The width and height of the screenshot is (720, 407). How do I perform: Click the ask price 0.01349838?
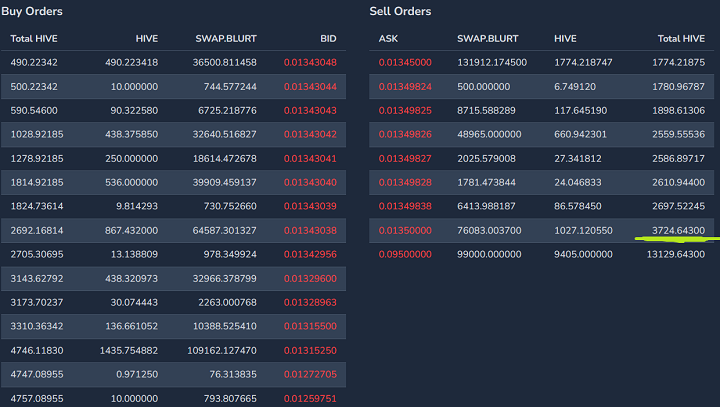(x=405, y=206)
